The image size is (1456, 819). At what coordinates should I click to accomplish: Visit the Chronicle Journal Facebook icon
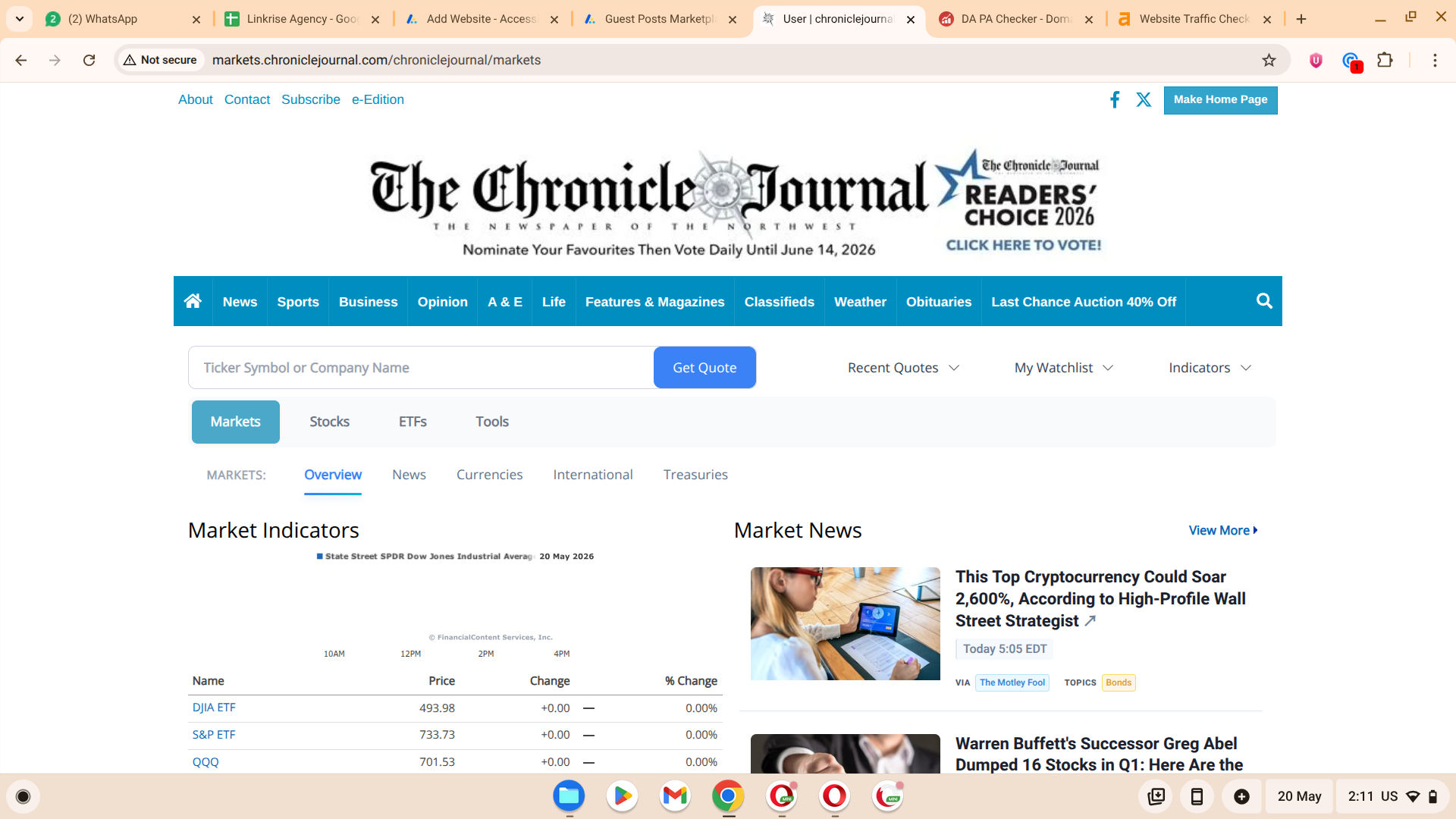(1115, 99)
